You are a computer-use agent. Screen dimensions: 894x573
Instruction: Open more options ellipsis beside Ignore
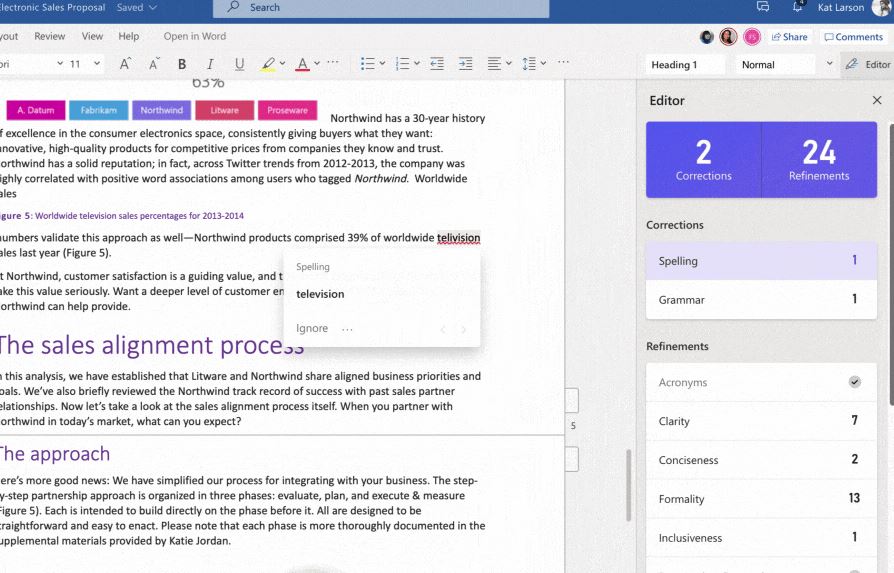pos(347,329)
